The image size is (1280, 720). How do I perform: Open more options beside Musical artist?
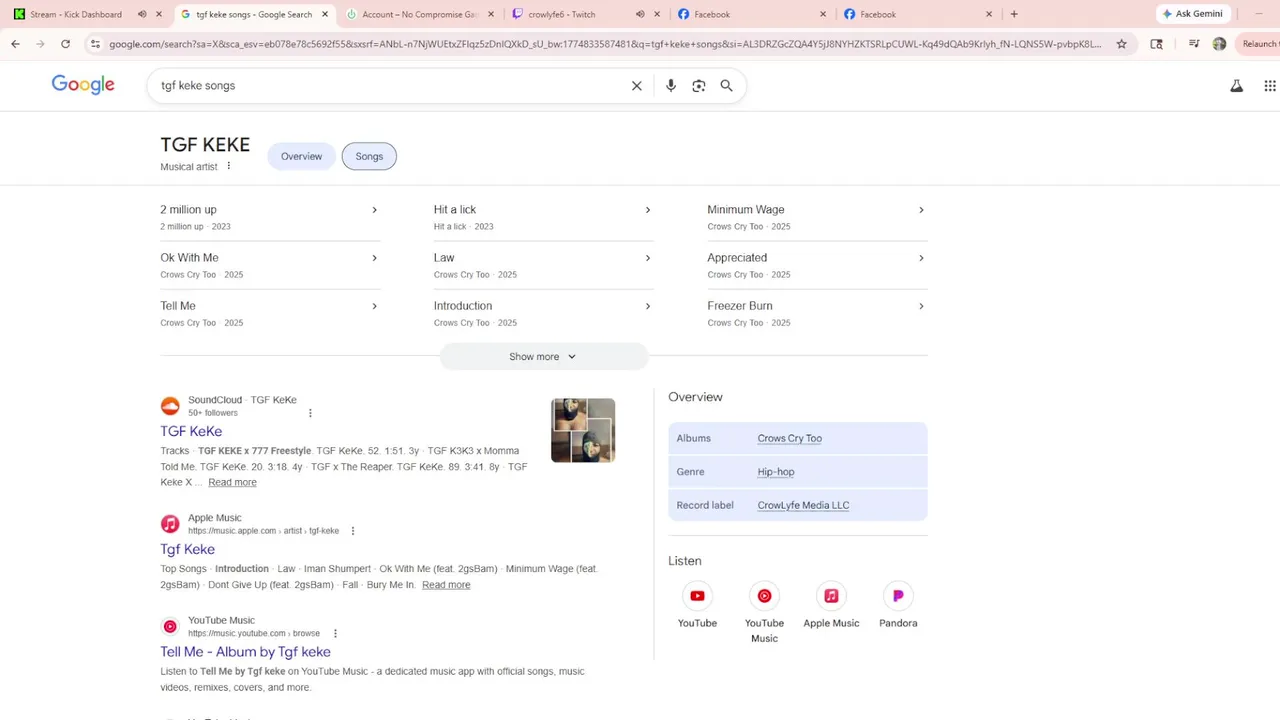(x=229, y=166)
